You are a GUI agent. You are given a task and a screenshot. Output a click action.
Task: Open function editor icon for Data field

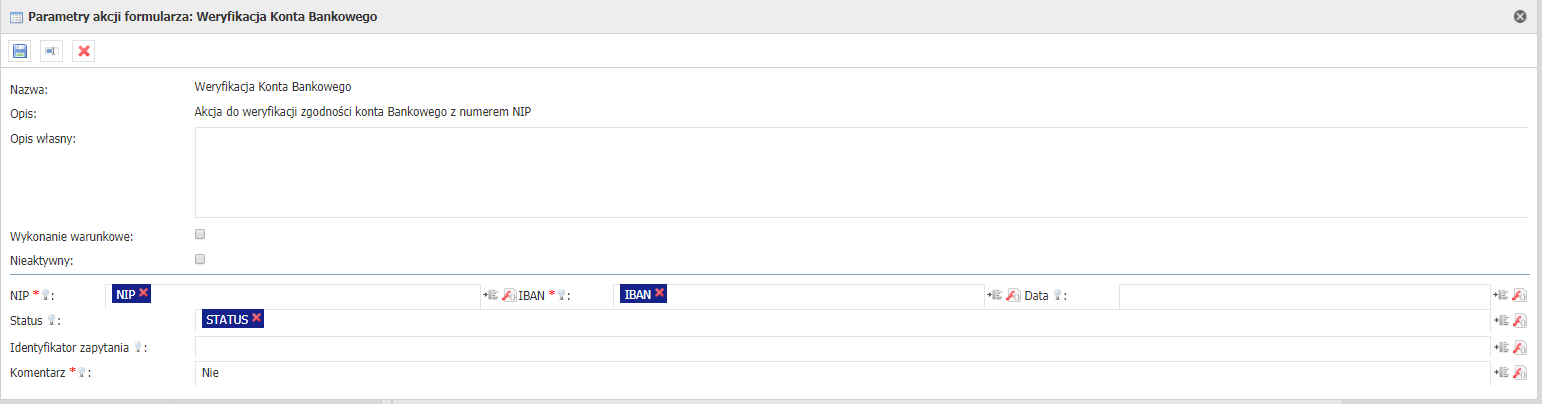[1520, 295]
